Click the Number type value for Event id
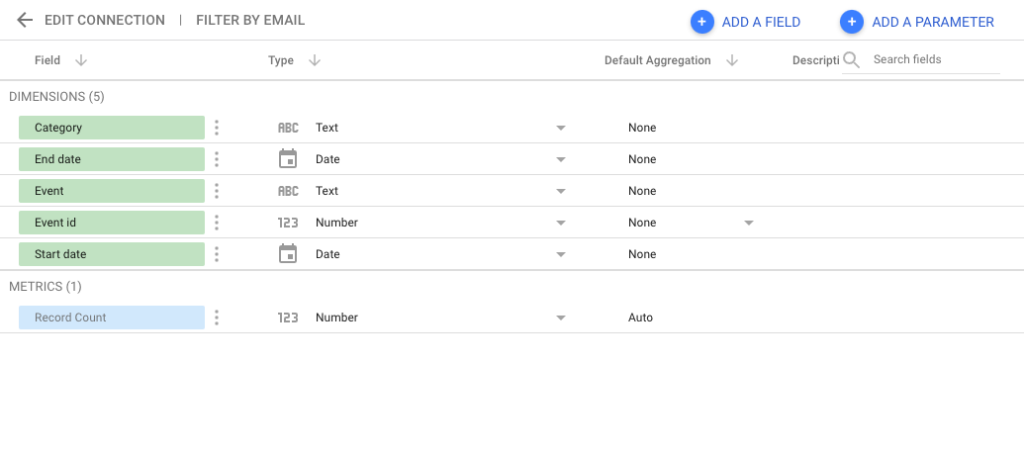This screenshot has height=455, width=1024. click(336, 222)
